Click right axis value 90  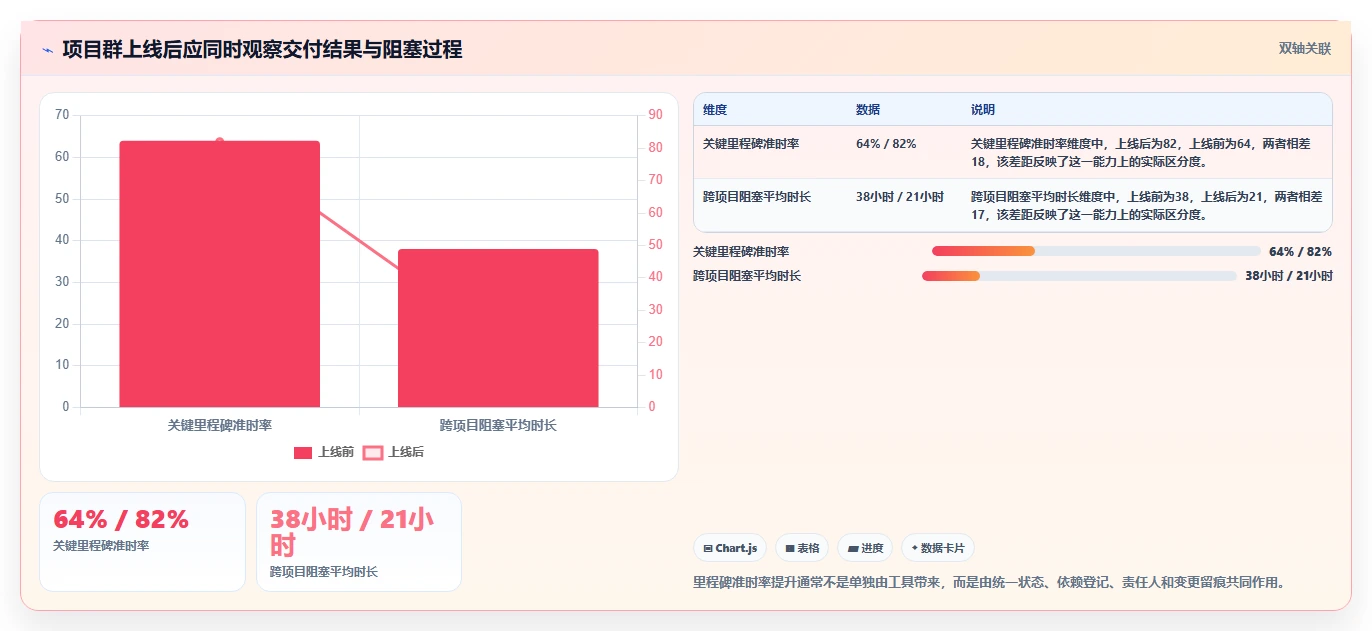click(x=655, y=115)
